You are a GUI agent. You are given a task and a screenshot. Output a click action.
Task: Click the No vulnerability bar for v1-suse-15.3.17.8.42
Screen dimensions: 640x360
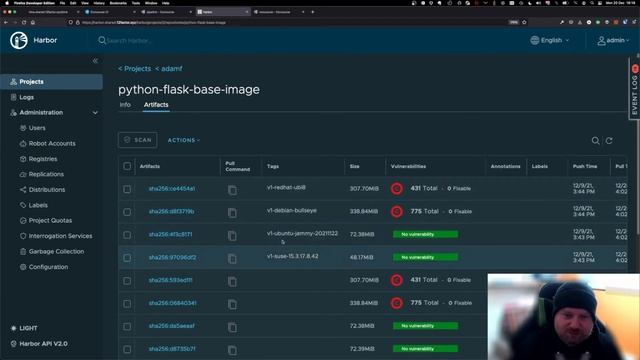[425, 257]
